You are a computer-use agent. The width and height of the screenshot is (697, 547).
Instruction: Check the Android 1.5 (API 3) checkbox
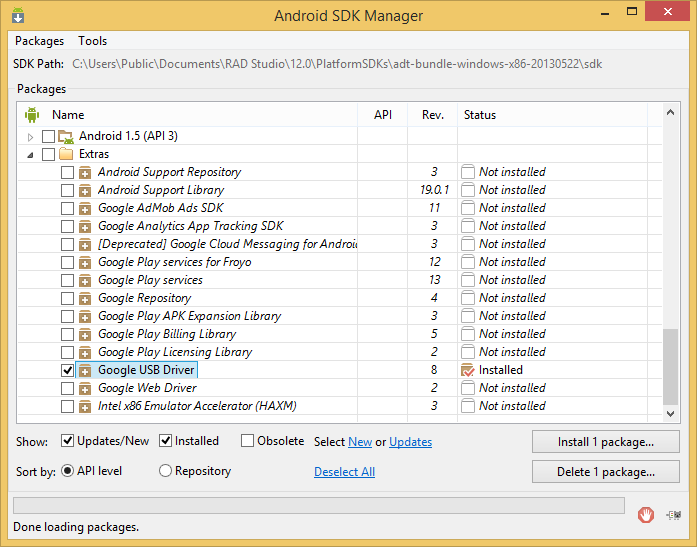pyautogui.click(x=48, y=136)
